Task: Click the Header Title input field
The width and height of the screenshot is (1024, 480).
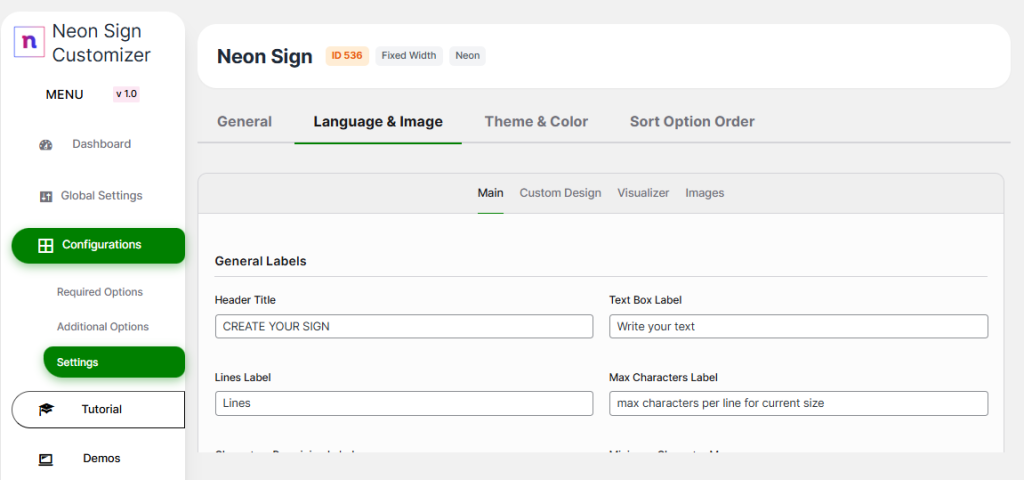Action: pyautogui.click(x=403, y=327)
